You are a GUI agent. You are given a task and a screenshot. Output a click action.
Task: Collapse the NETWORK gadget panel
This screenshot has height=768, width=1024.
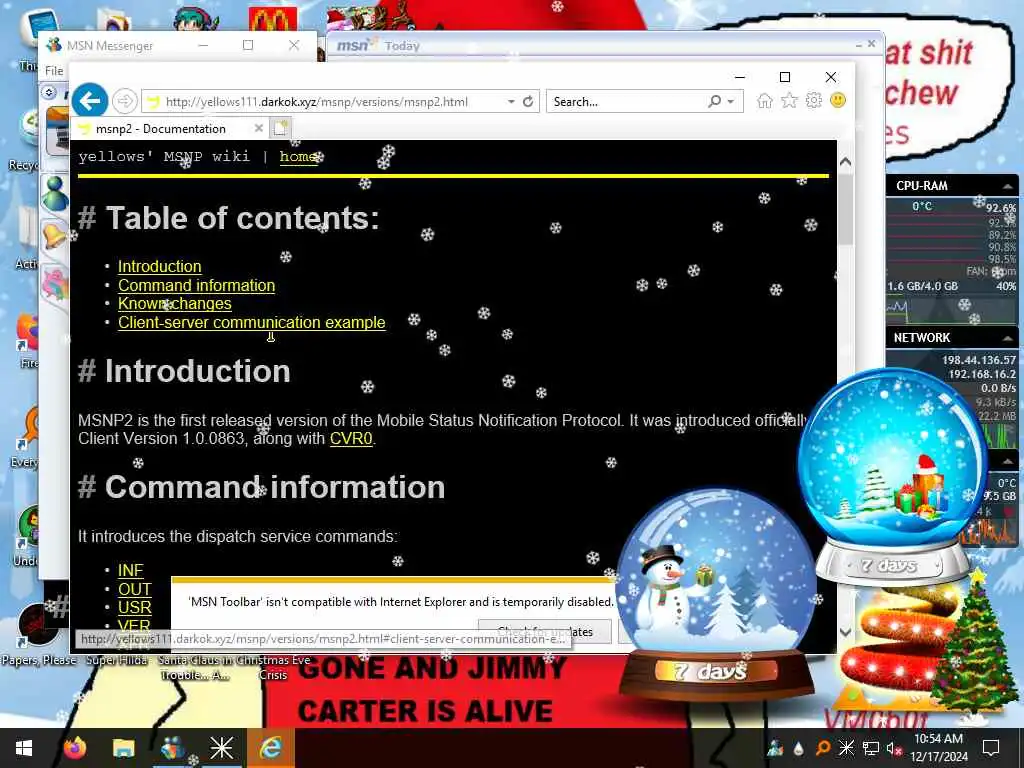point(1007,338)
